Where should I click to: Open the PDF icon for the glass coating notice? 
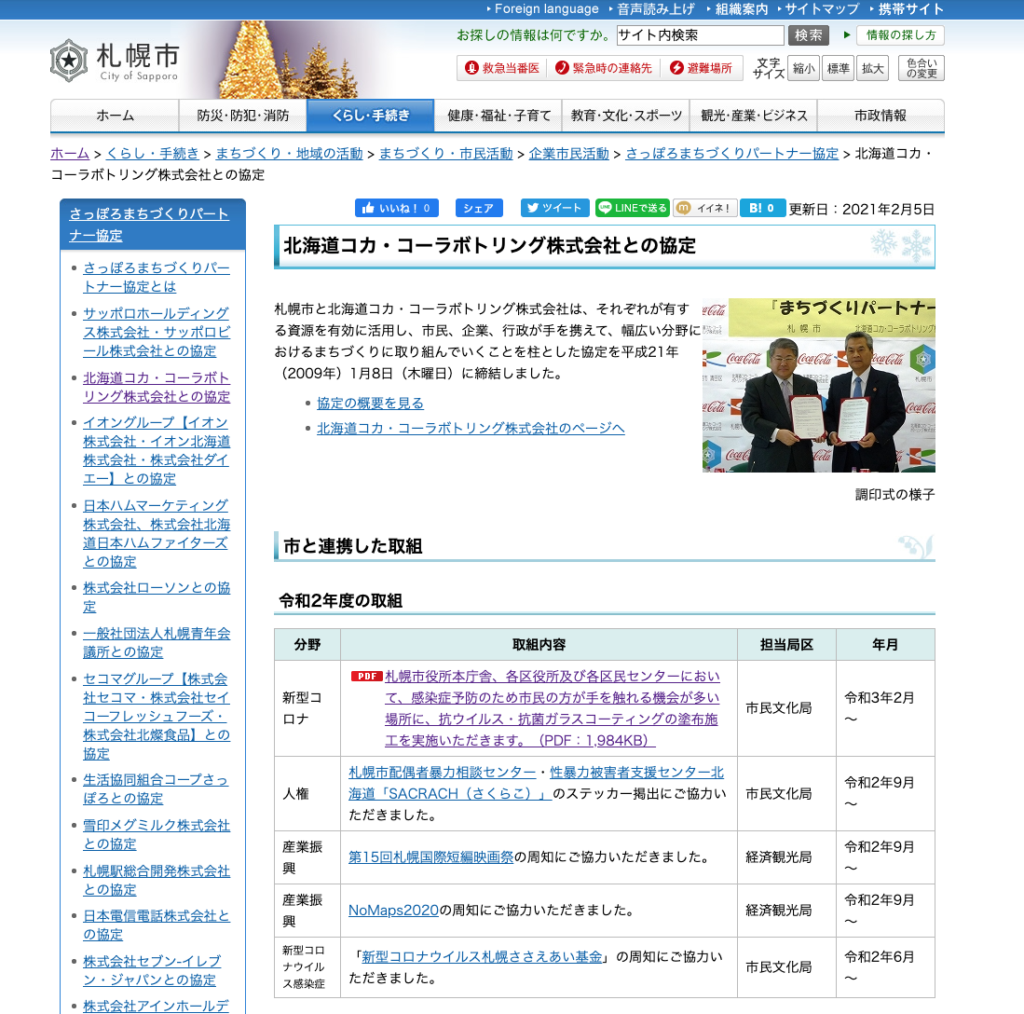pyautogui.click(x=366, y=676)
